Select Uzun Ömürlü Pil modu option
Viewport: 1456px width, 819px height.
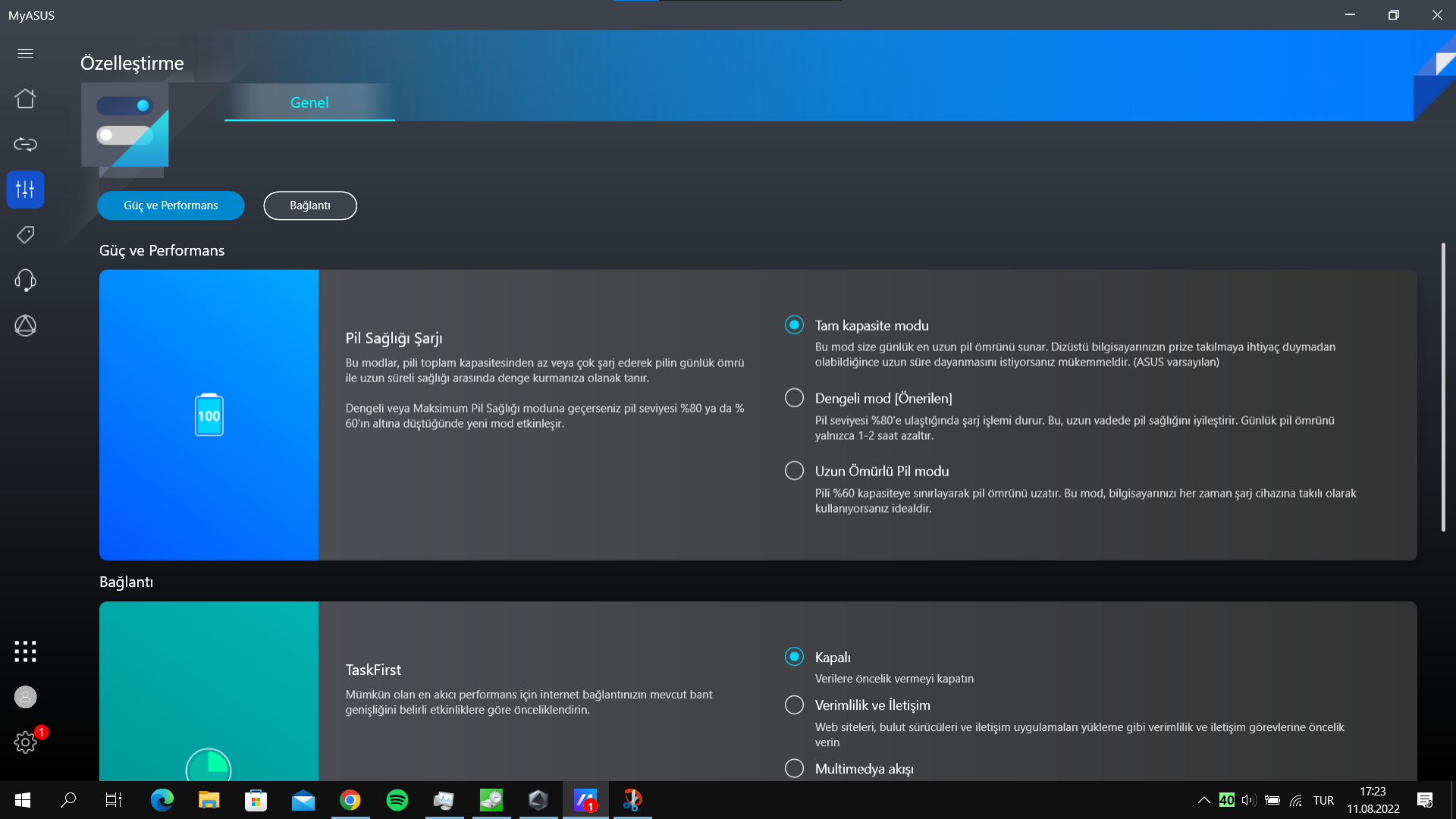794,471
